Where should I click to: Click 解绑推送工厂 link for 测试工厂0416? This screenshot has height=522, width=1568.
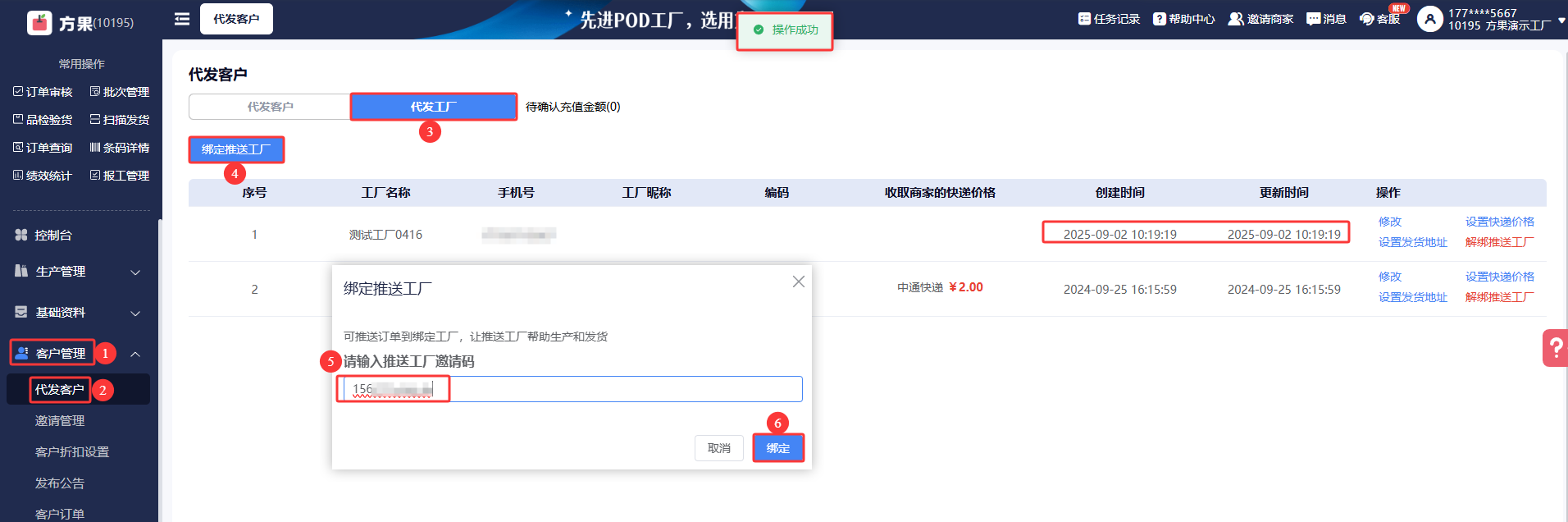(x=1499, y=242)
